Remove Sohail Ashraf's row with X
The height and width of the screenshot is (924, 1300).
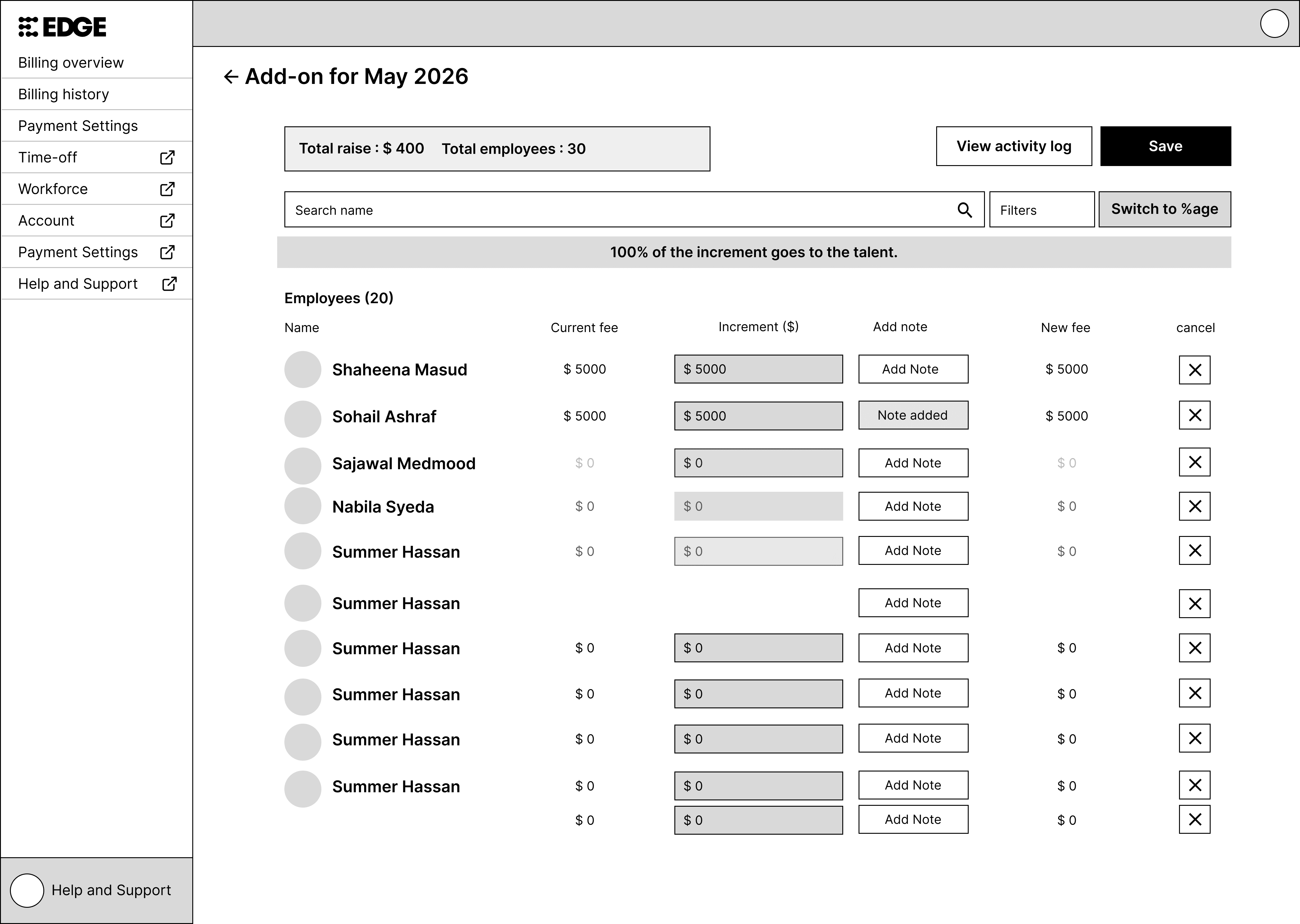point(1194,415)
